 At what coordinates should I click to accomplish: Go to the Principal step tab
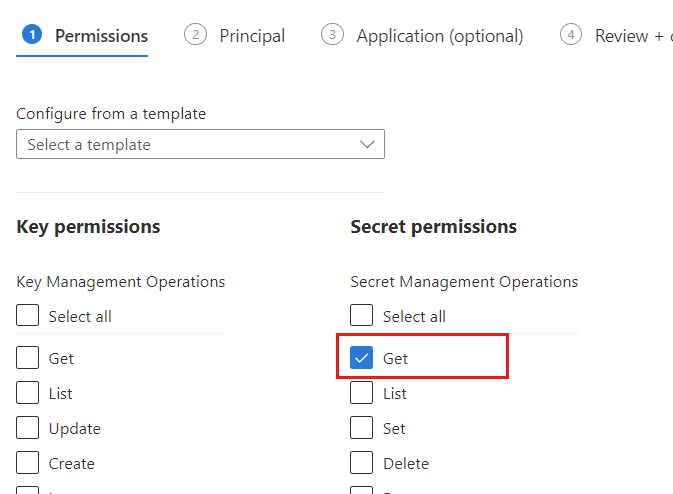coord(252,36)
